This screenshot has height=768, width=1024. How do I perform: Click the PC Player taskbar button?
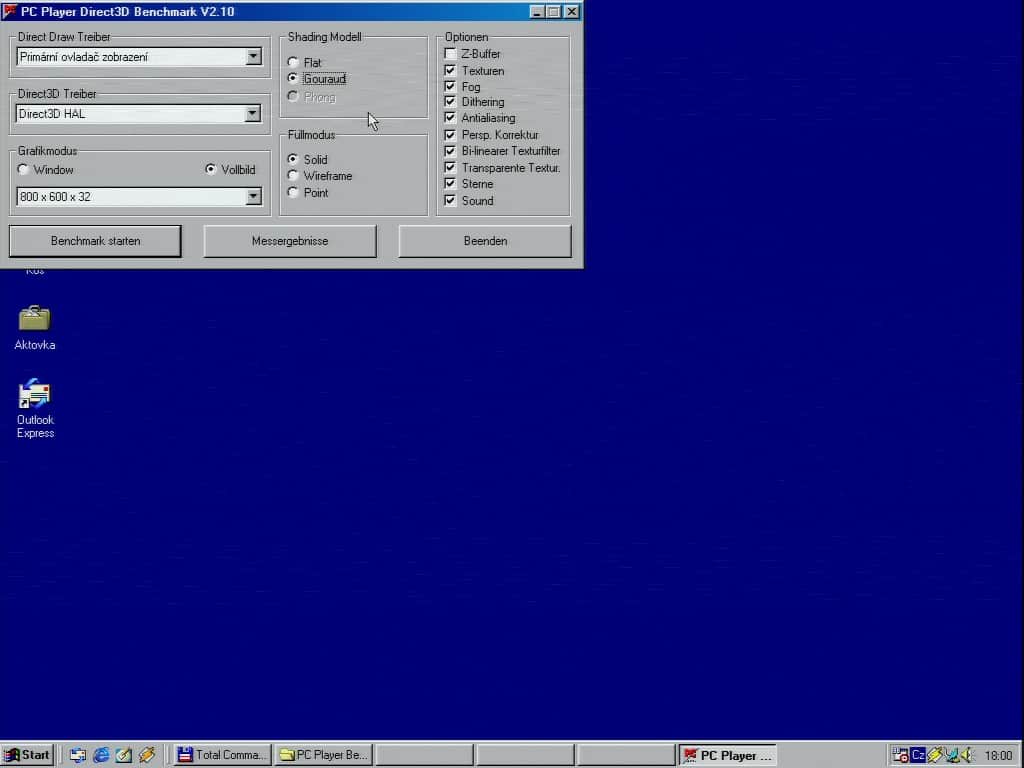click(728, 755)
